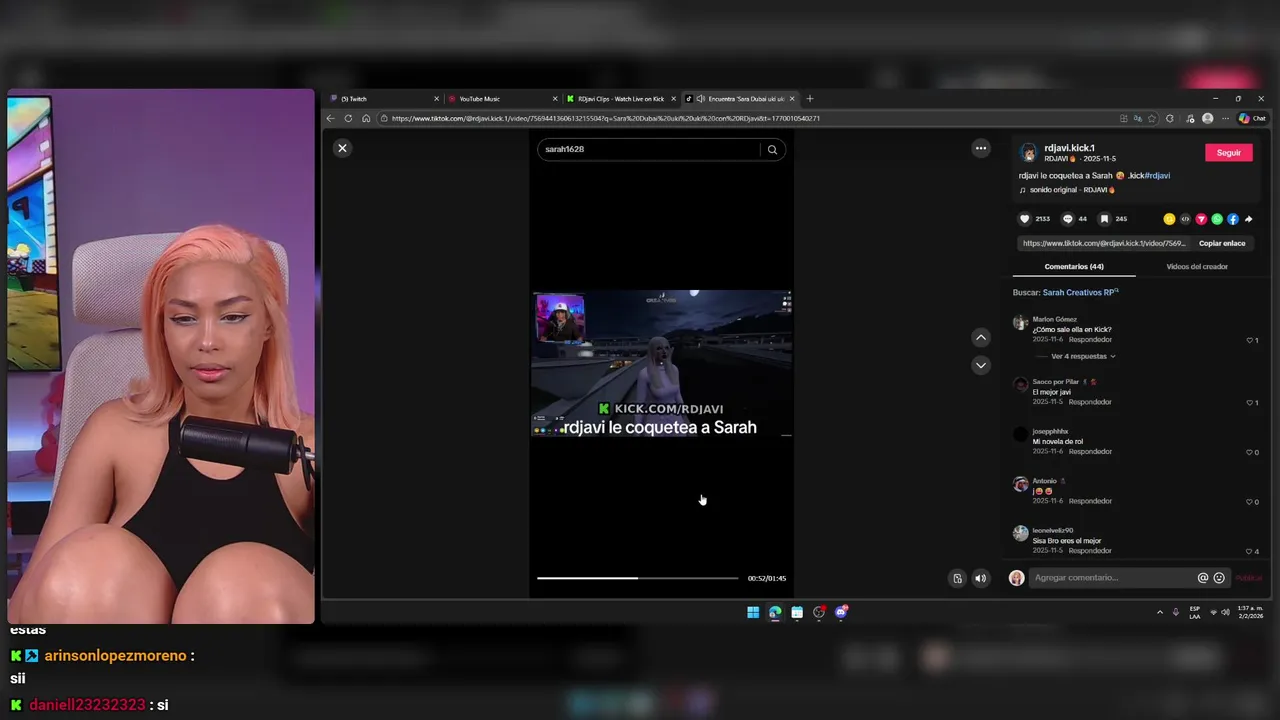The height and width of the screenshot is (720, 1280).
Task: Save video with the bookmark icon
Action: point(1104,219)
